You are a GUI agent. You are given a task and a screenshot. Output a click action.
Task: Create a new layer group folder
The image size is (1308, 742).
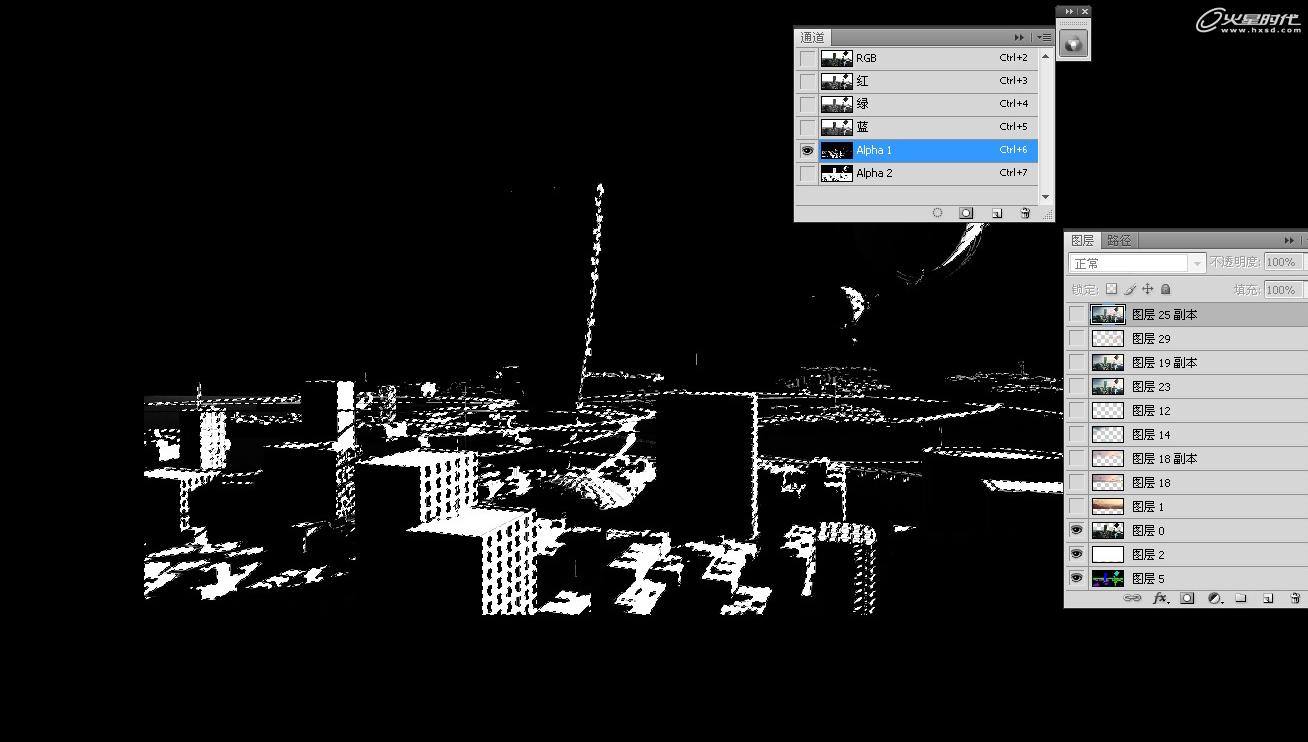coord(1240,598)
